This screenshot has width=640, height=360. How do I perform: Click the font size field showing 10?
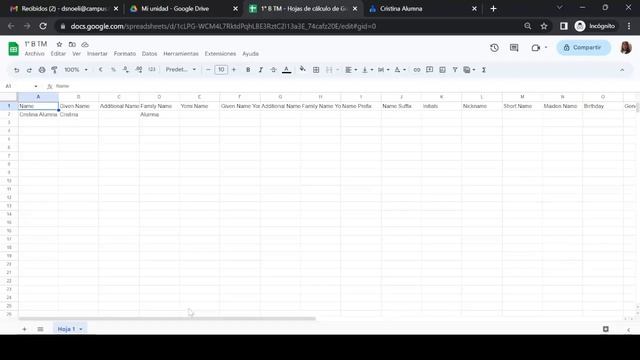221,70
